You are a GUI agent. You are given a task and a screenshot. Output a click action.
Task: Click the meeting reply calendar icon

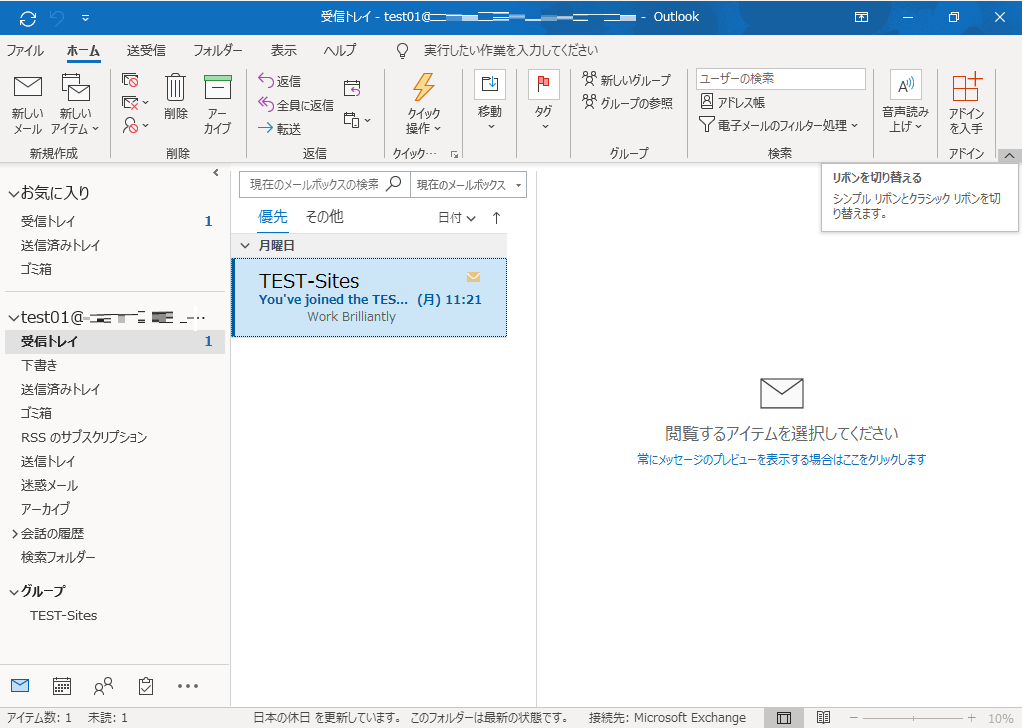point(352,88)
